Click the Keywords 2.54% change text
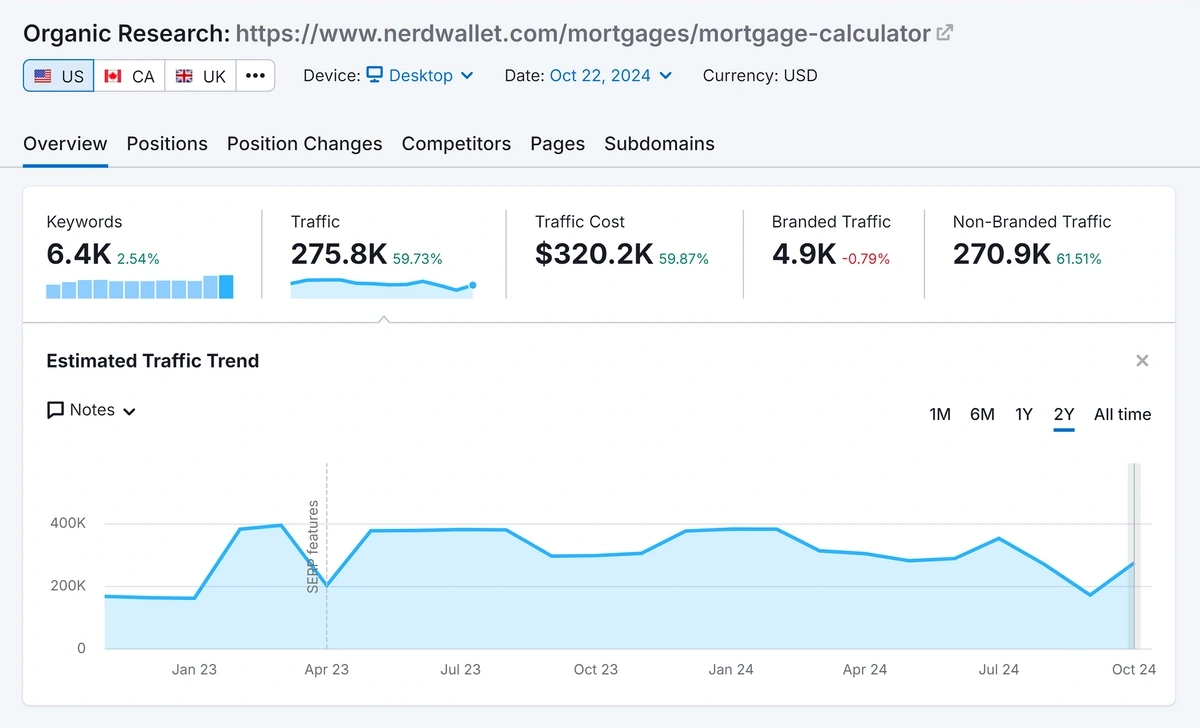Viewport: 1200px width, 728px height. click(x=138, y=258)
